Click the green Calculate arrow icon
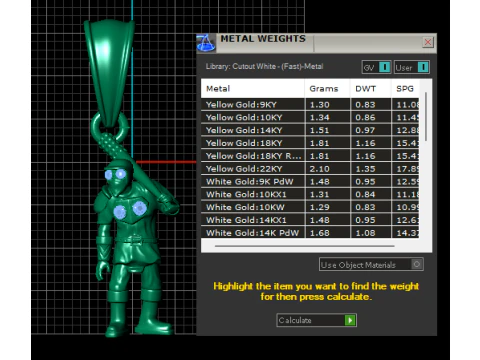The width and height of the screenshot is (480, 360). point(350,320)
